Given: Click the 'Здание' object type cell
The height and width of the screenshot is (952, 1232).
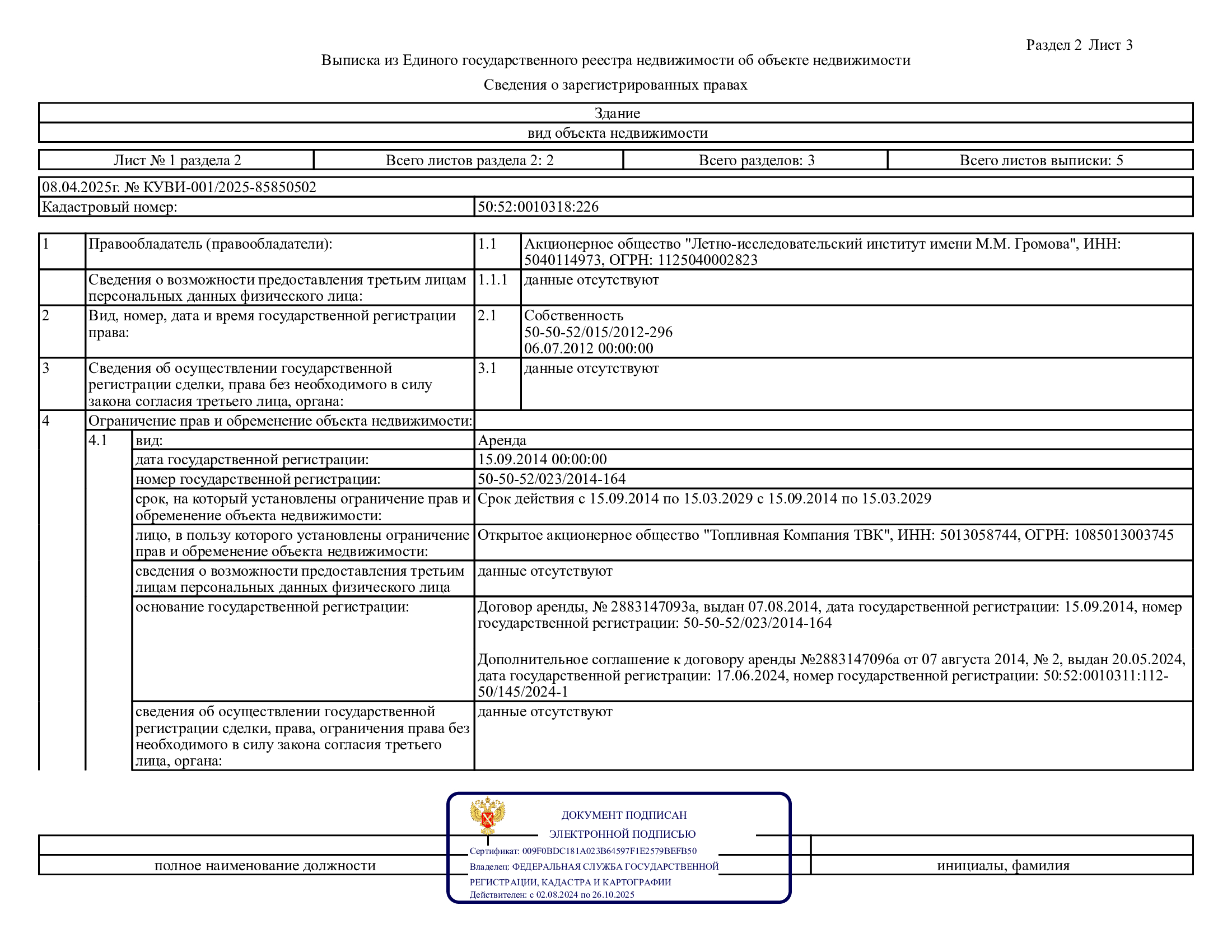Looking at the screenshot, I should [x=617, y=113].
